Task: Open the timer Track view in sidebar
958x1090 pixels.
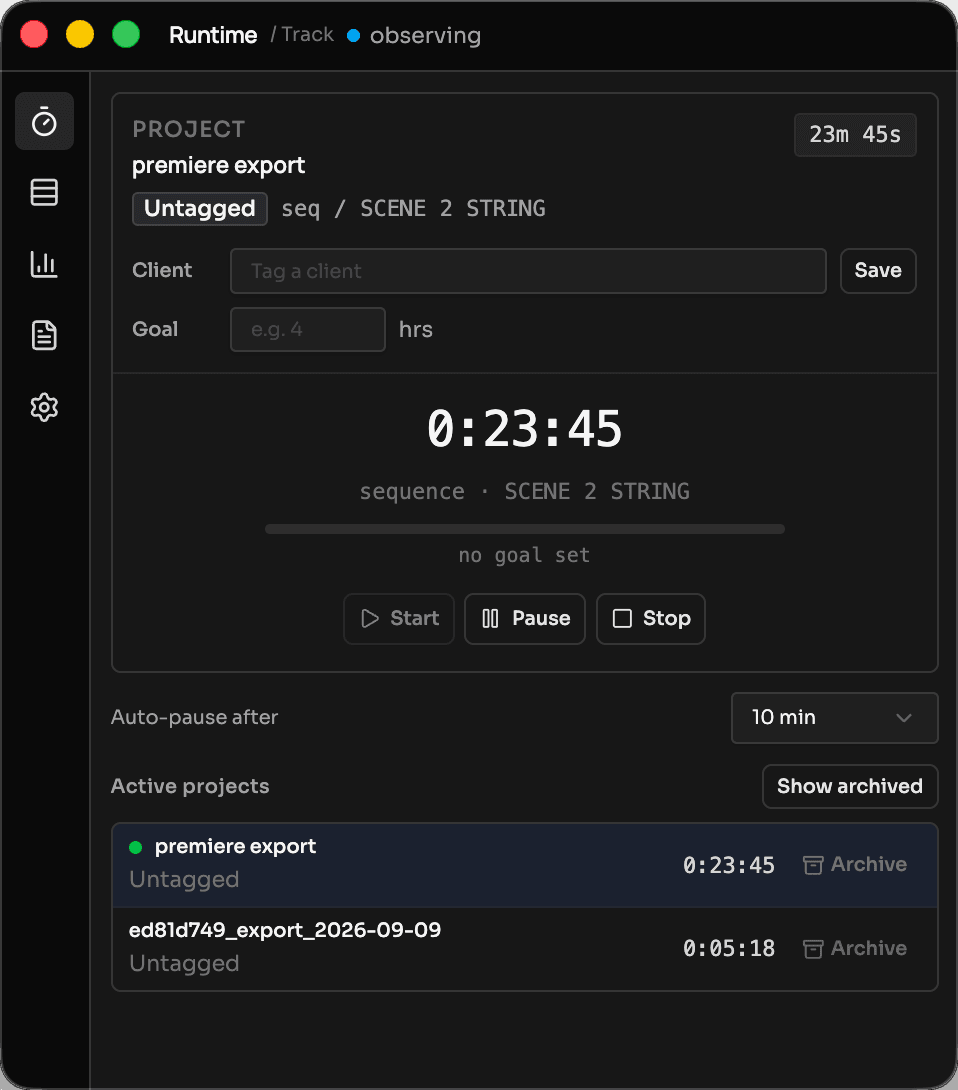Action: tap(44, 122)
